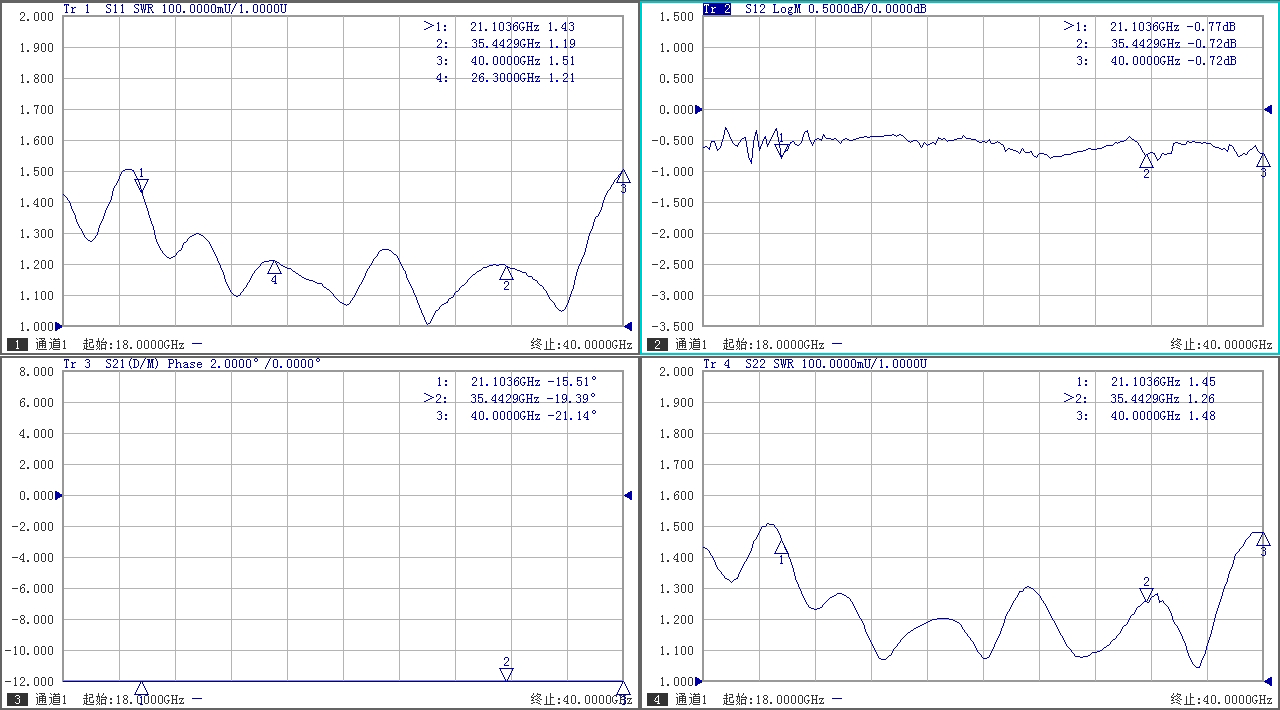This screenshot has width=1280, height=710.
Task: Click window 3 number badge
Action: (x=17, y=699)
